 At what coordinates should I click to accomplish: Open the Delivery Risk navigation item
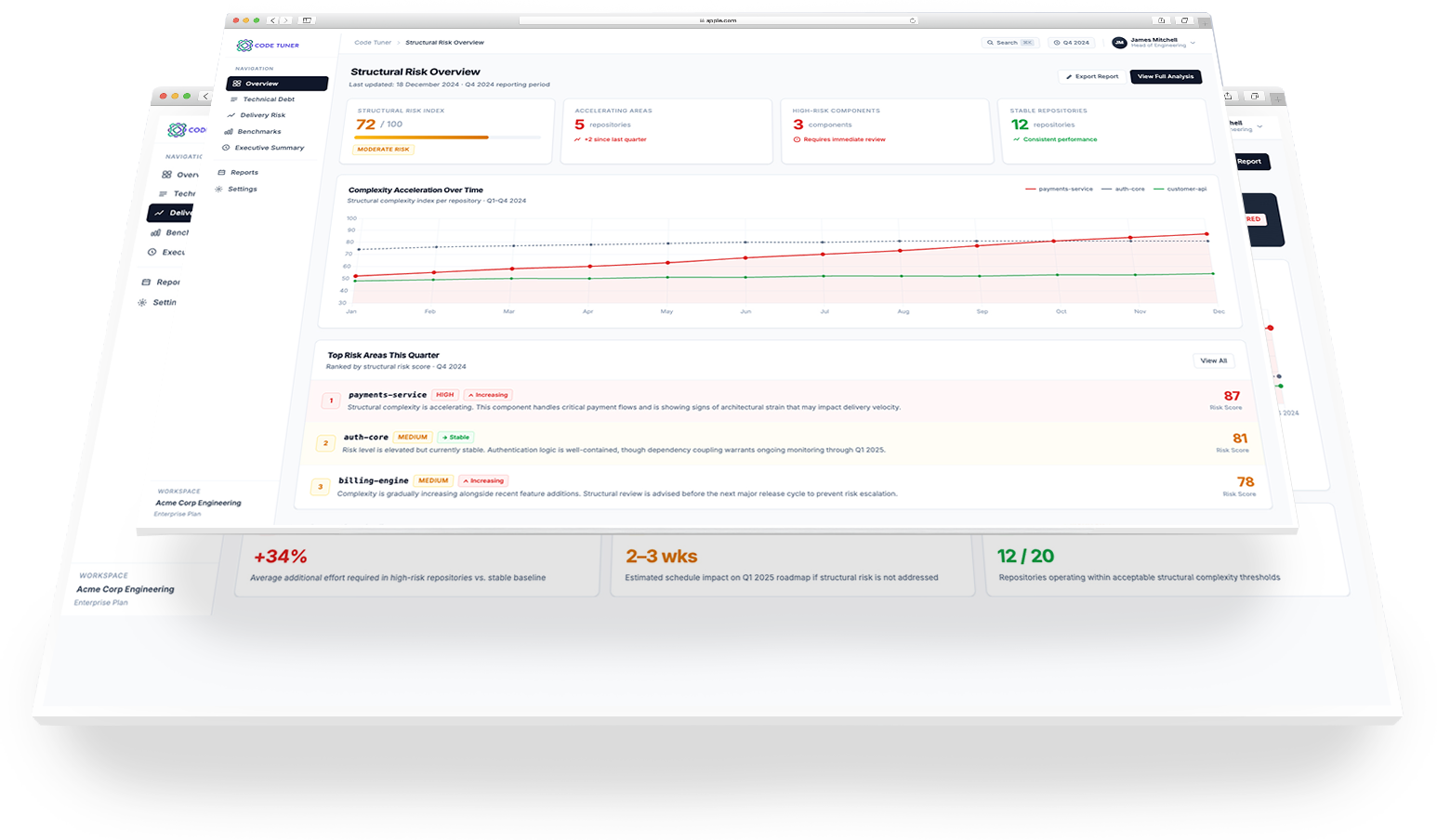coord(262,115)
